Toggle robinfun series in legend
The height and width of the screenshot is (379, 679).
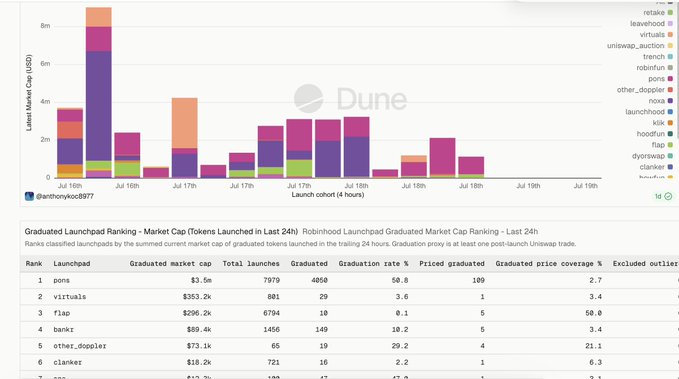click(654, 68)
